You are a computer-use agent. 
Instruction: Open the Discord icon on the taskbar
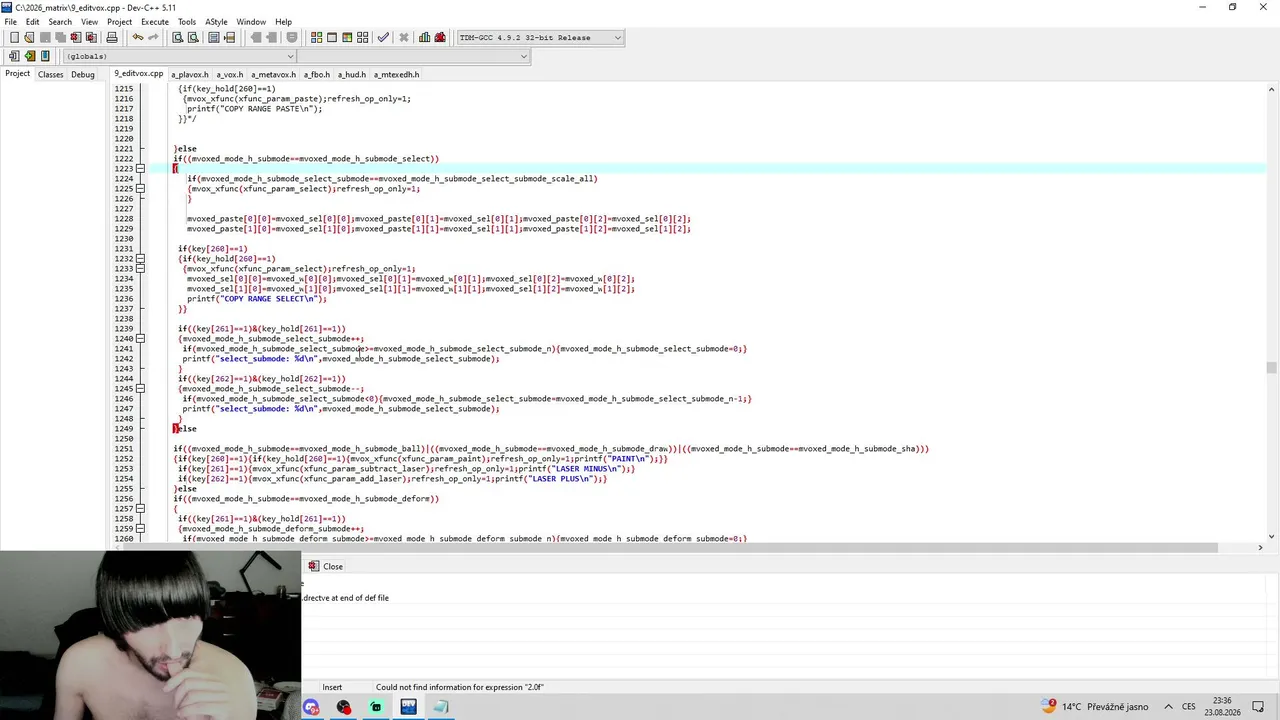[x=312, y=707]
